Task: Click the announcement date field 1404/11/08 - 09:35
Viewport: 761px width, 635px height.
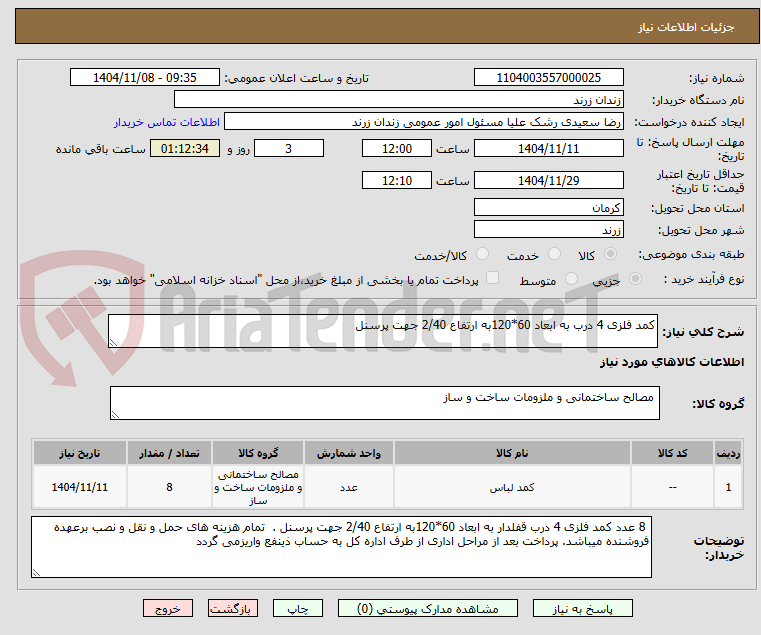Action: point(145,77)
